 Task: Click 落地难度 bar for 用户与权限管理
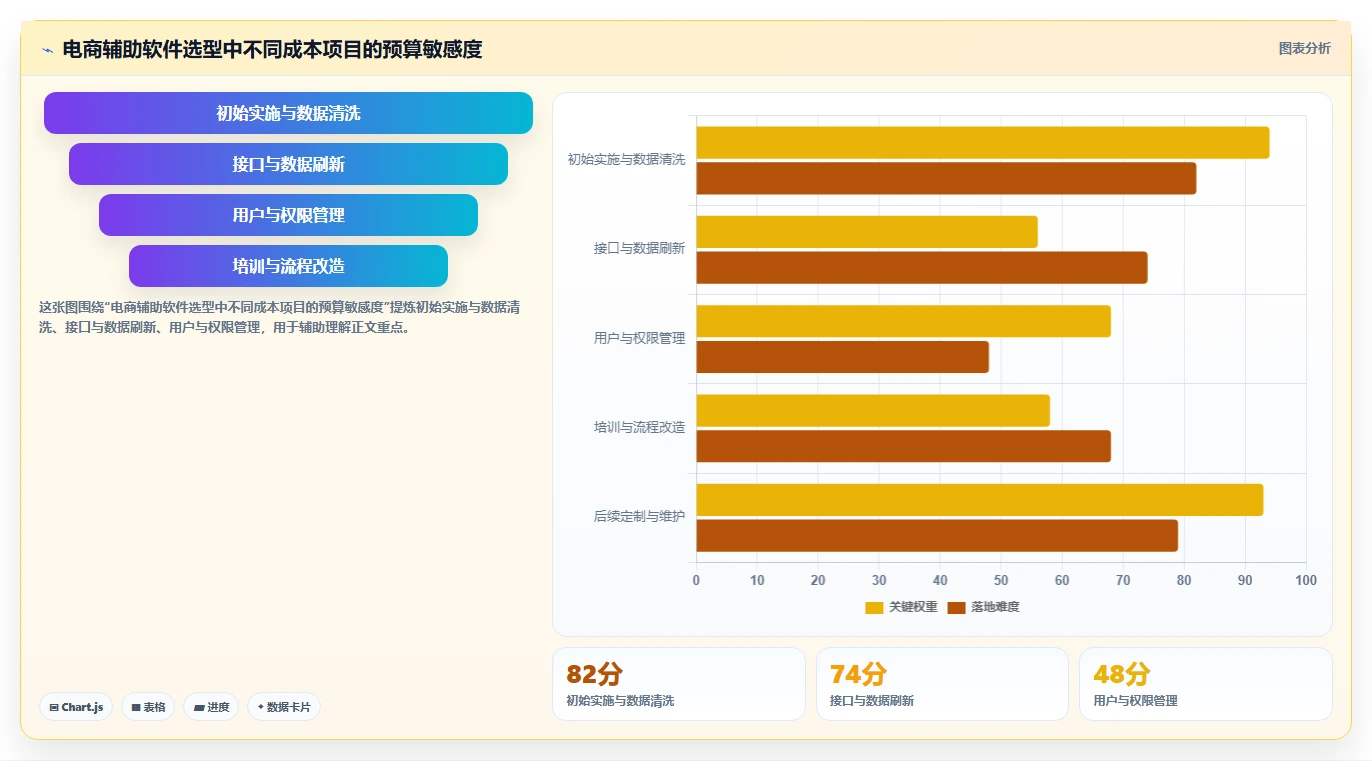coord(843,357)
